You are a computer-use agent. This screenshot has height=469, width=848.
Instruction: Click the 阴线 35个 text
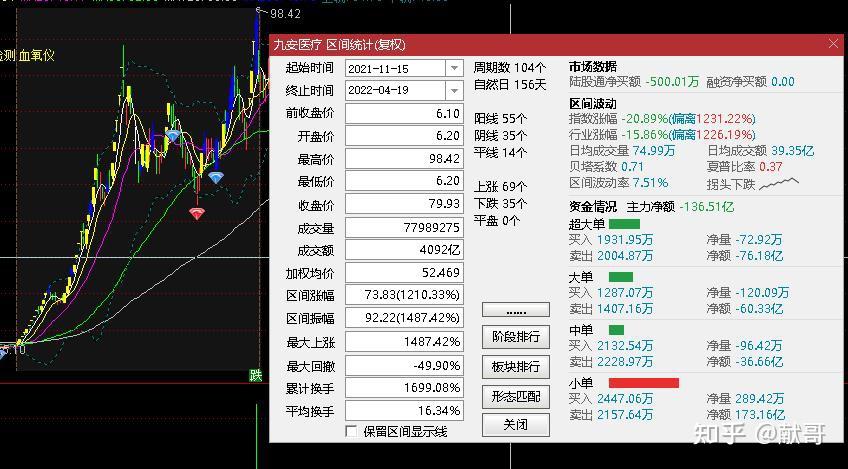tap(500, 135)
